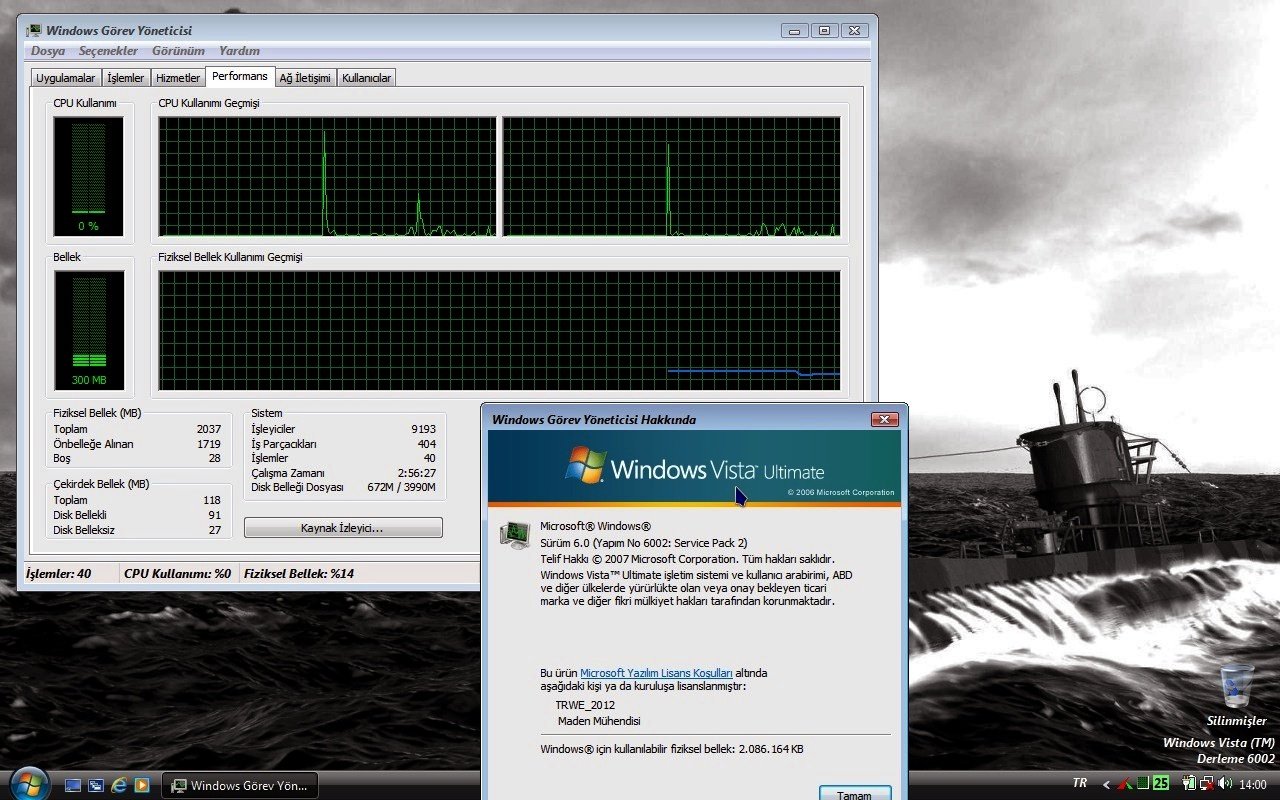Click the volume speaker tray icon
Screen dimensions: 1280x800
point(1225,783)
